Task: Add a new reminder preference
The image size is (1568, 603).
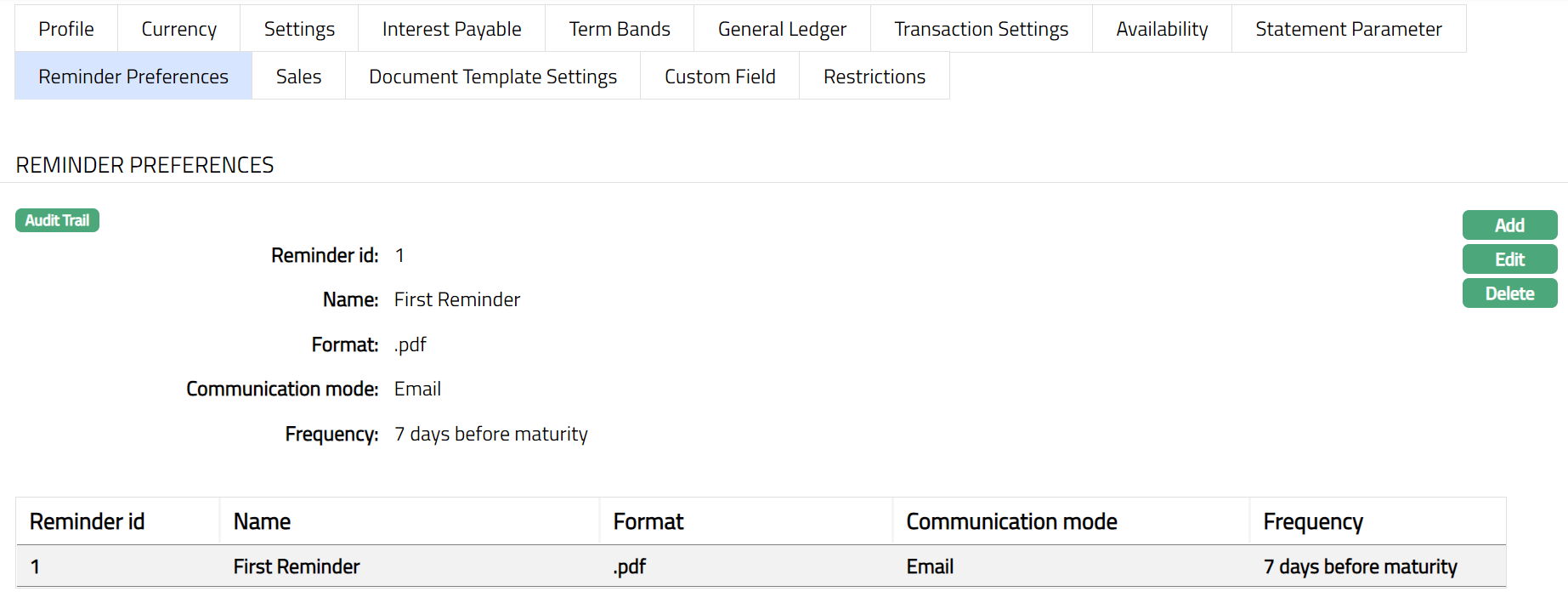Action: 1509,225
